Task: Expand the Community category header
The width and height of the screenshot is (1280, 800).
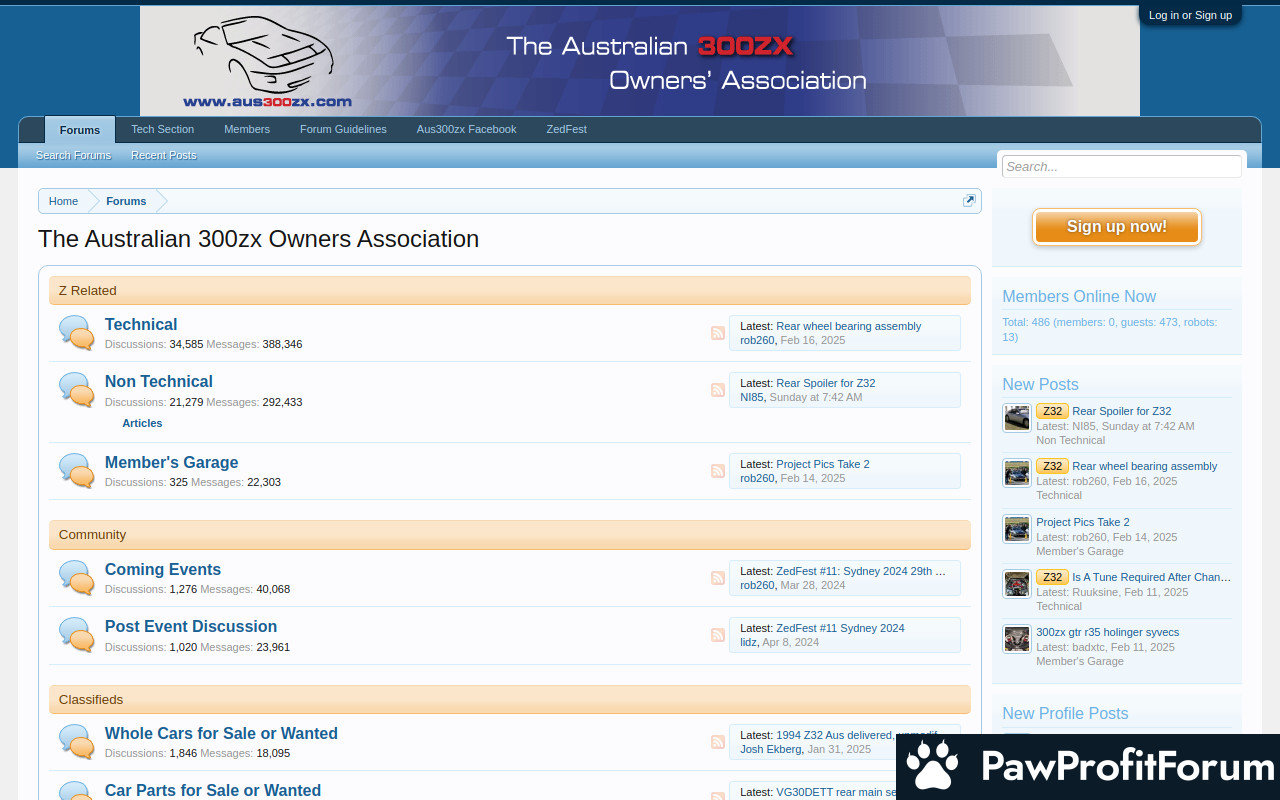Action: 510,535
